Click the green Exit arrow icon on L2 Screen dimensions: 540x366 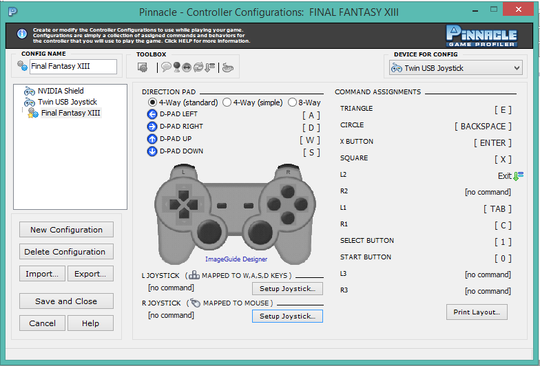pyautogui.click(x=518, y=176)
